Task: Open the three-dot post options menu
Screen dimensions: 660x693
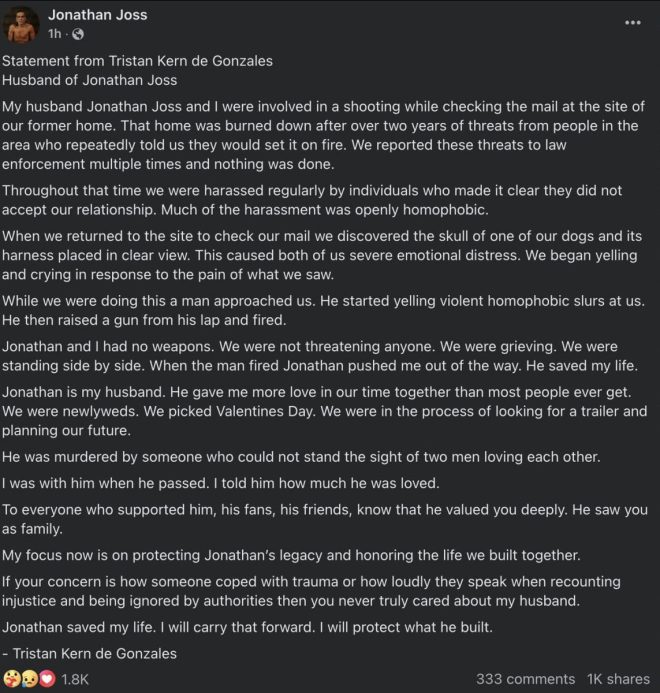Action: pyautogui.click(x=633, y=23)
